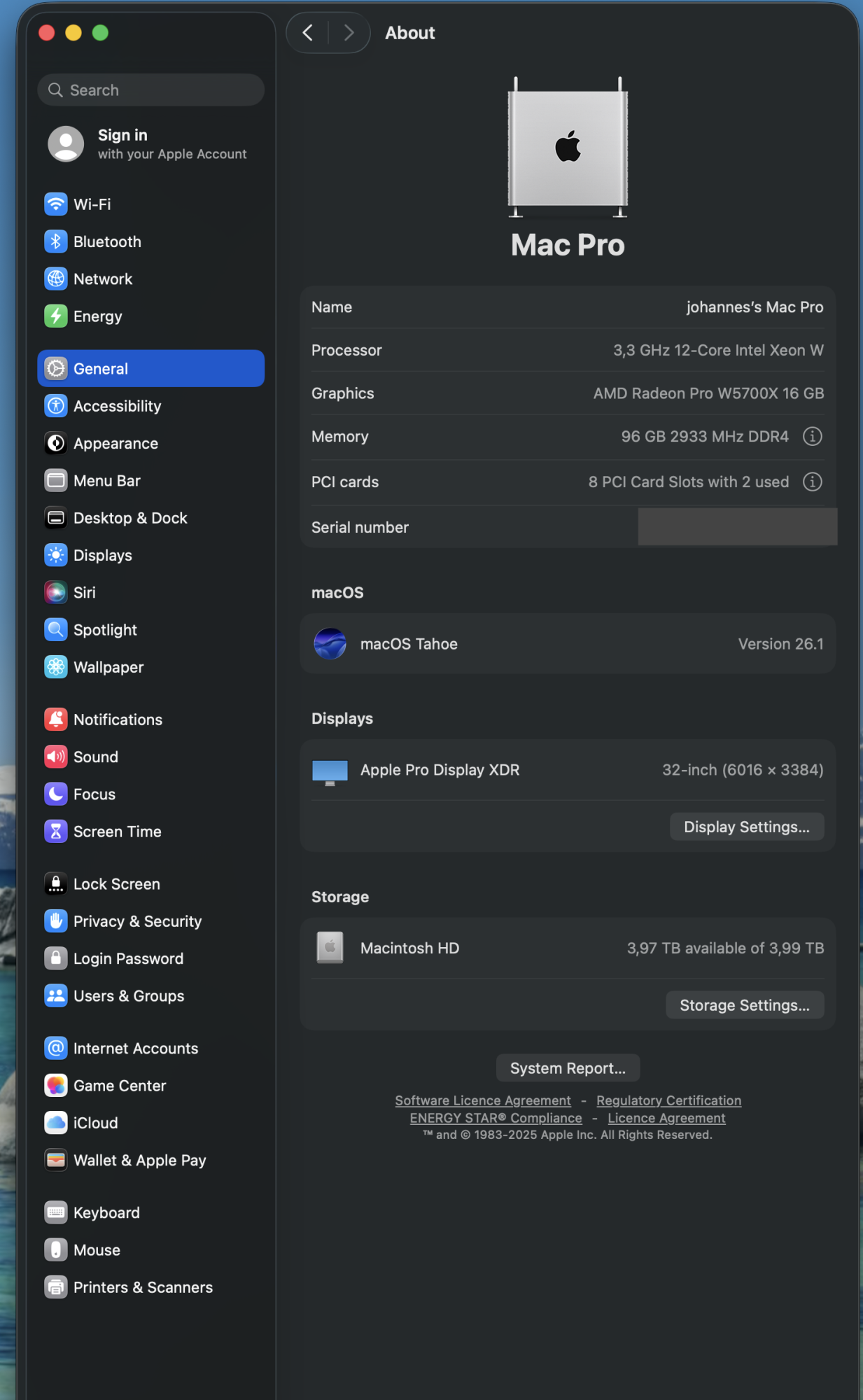The image size is (863, 1400).
Task: Open Software Licence Agreement link
Action: (x=483, y=1100)
